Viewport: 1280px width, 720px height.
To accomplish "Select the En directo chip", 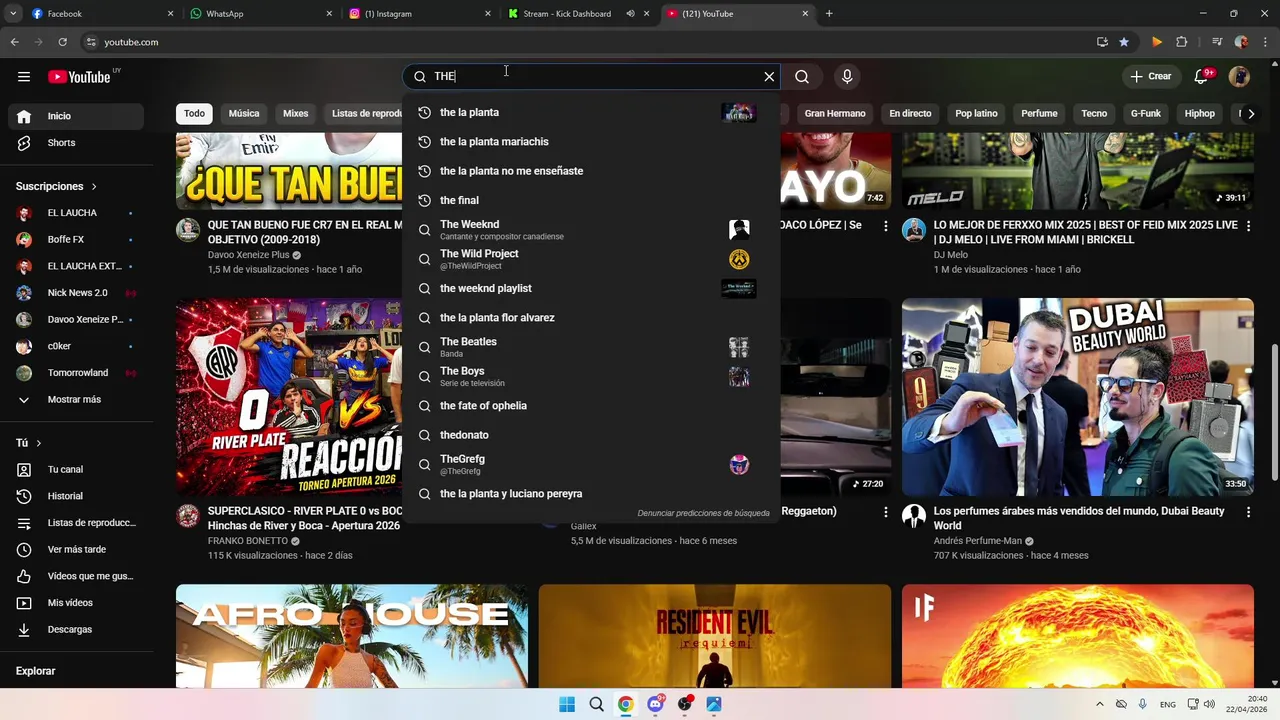I will (910, 114).
